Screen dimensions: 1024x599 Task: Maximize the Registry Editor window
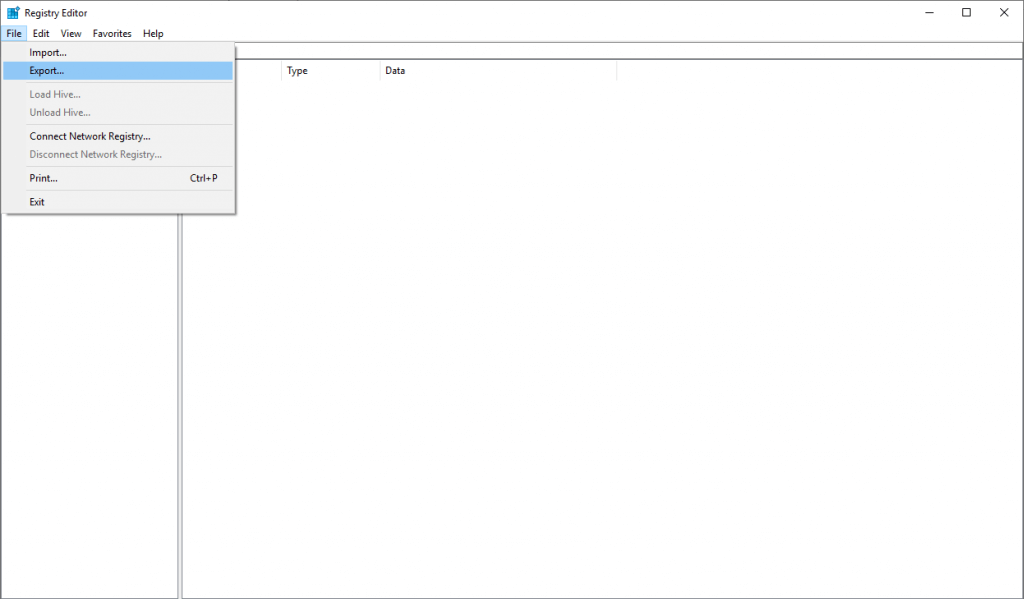point(967,12)
